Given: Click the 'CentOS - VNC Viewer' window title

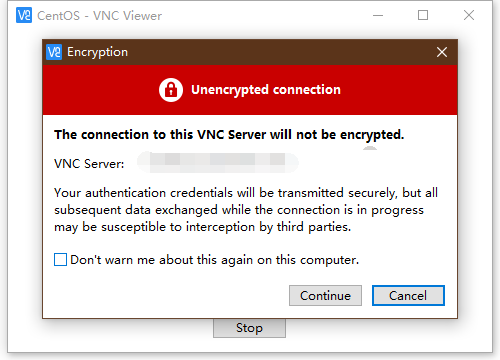Looking at the screenshot, I should (x=99, y=16).
